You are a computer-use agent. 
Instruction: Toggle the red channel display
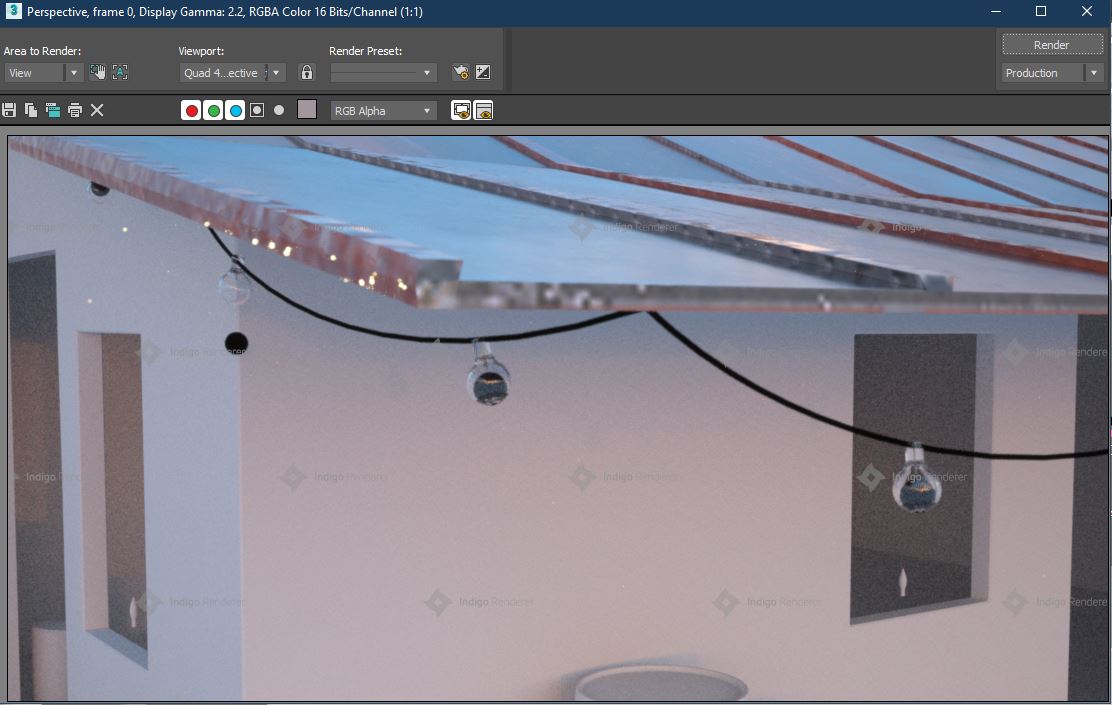click(191, 110)
